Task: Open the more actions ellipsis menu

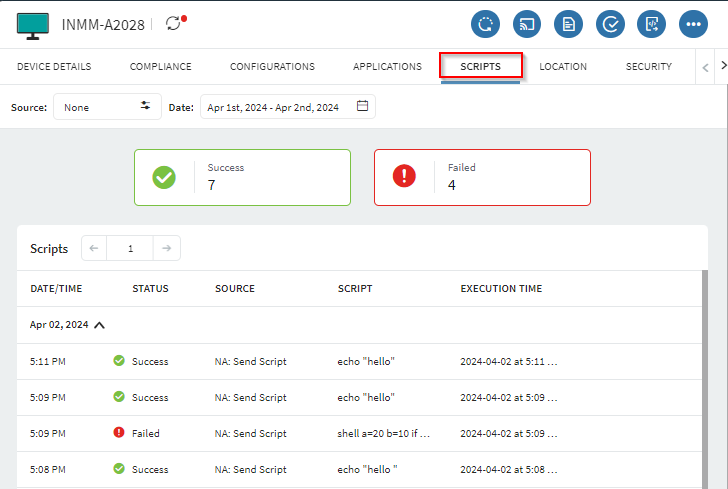Action: click(693, 24)
